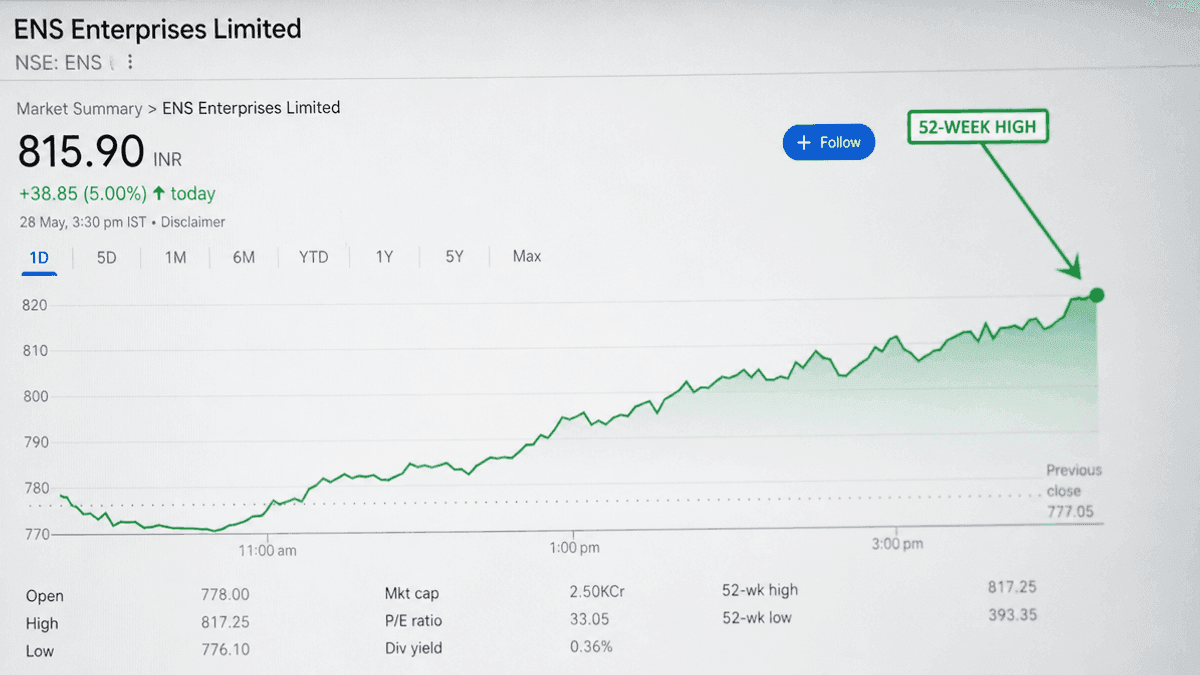Select the YTD chart tab
Screen dimensions: 1200x675
pos(314,258)
